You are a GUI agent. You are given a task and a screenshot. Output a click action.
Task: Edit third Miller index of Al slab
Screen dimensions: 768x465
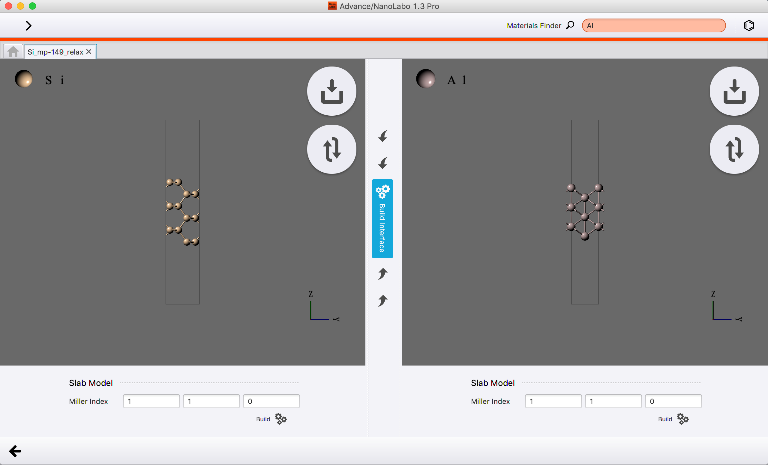point(673,401)
